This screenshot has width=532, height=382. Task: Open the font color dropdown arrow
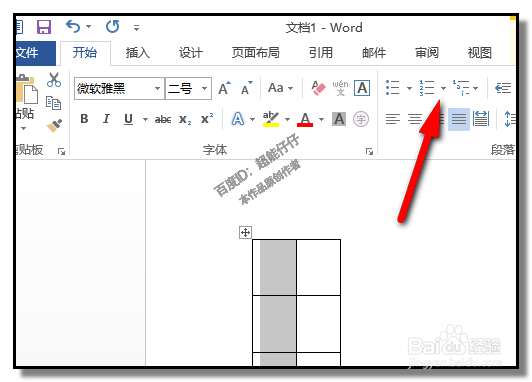click(x=321, y=119)
